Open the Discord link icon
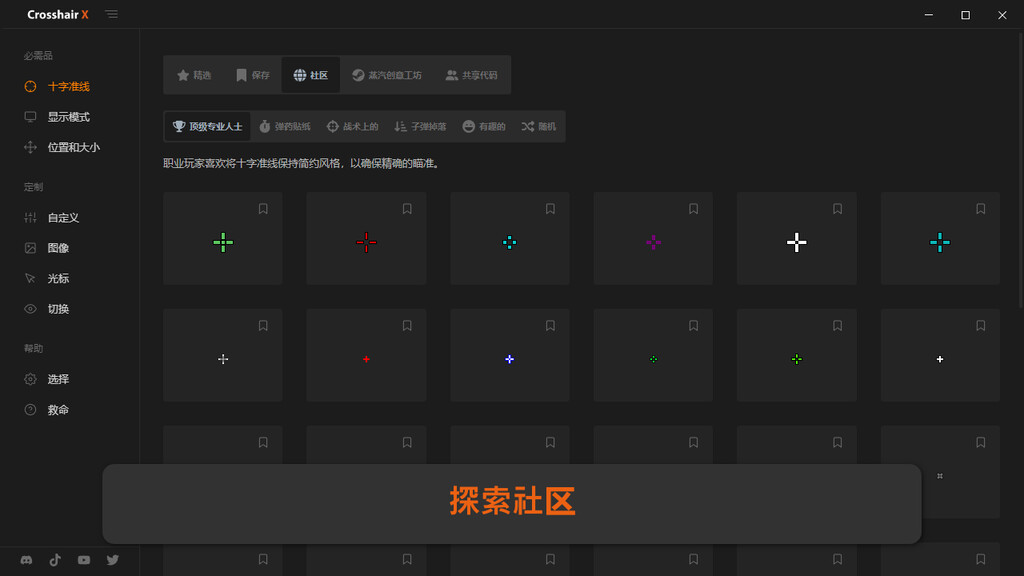The height and width of the screenshot is (576, 1024). 27,560
